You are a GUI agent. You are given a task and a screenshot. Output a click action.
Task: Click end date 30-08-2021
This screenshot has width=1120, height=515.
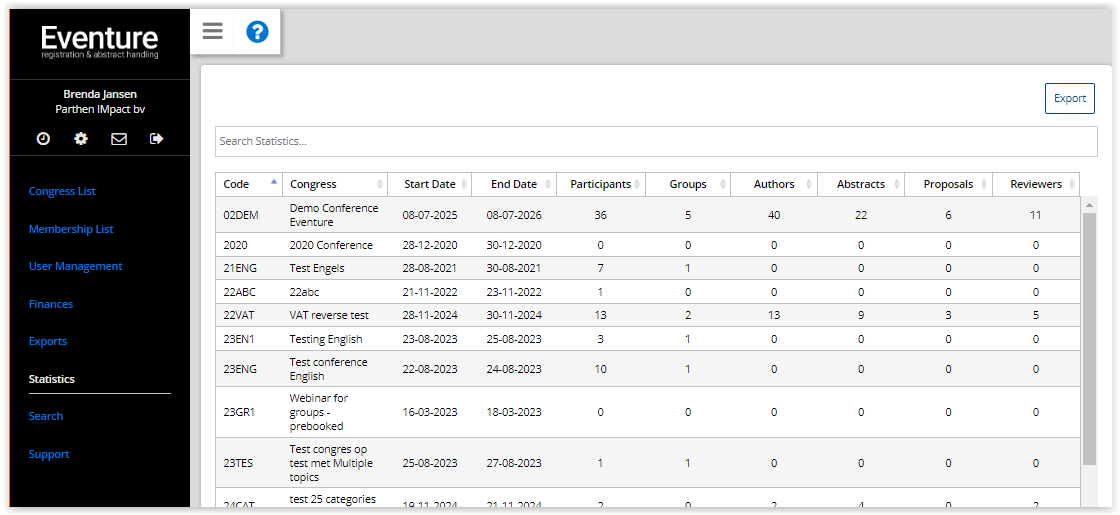tap(514, 269)
